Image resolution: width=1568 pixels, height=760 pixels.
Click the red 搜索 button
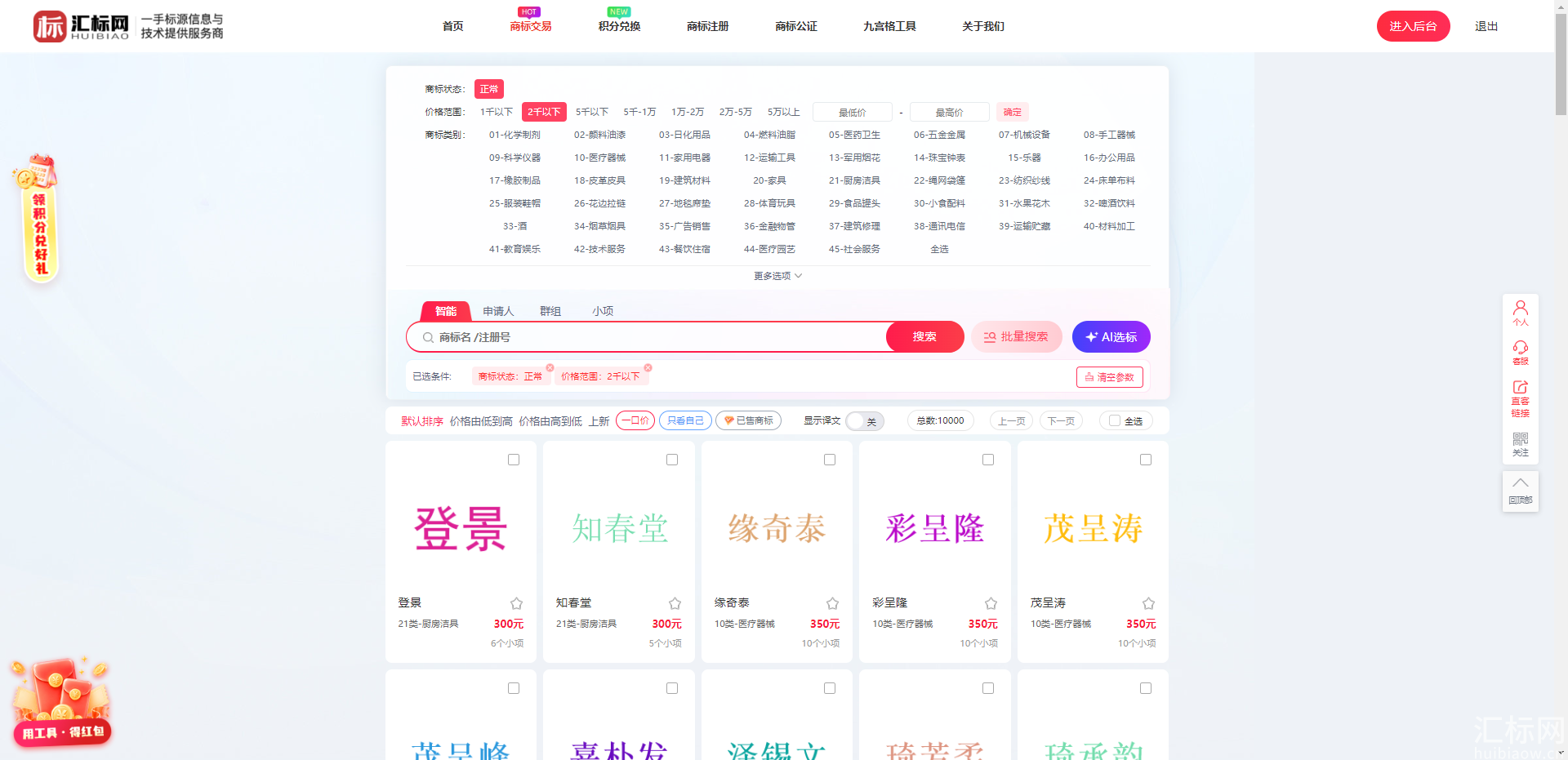point(924,336)
